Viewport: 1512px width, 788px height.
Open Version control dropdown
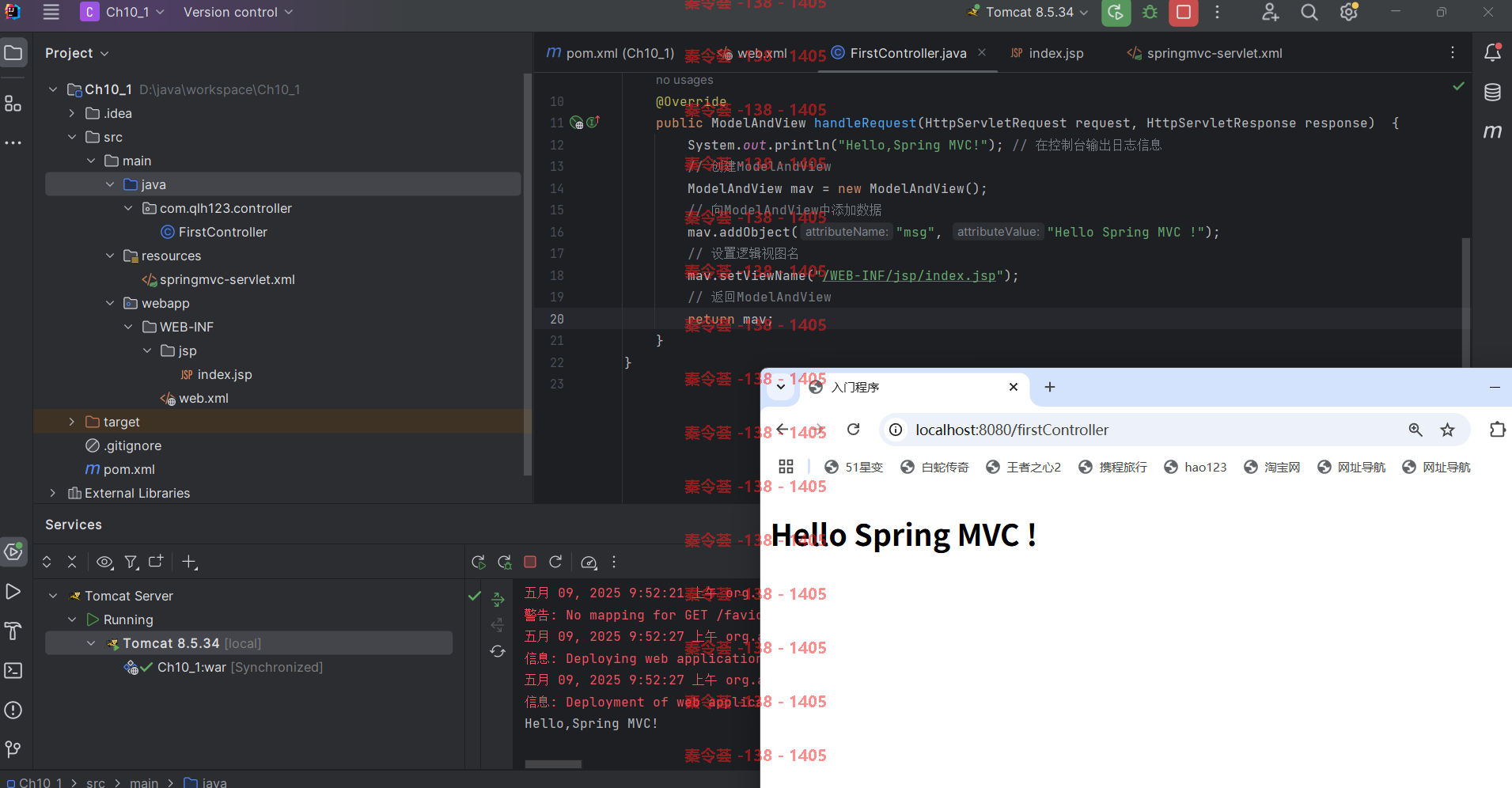237,12
